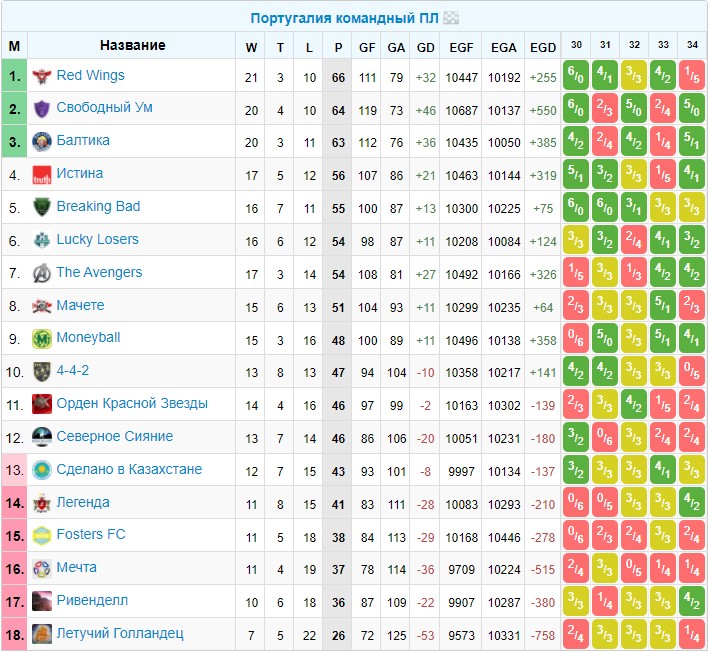
Task: Open the Летучий Голландец team link
Action: click(x=120, y=633)
